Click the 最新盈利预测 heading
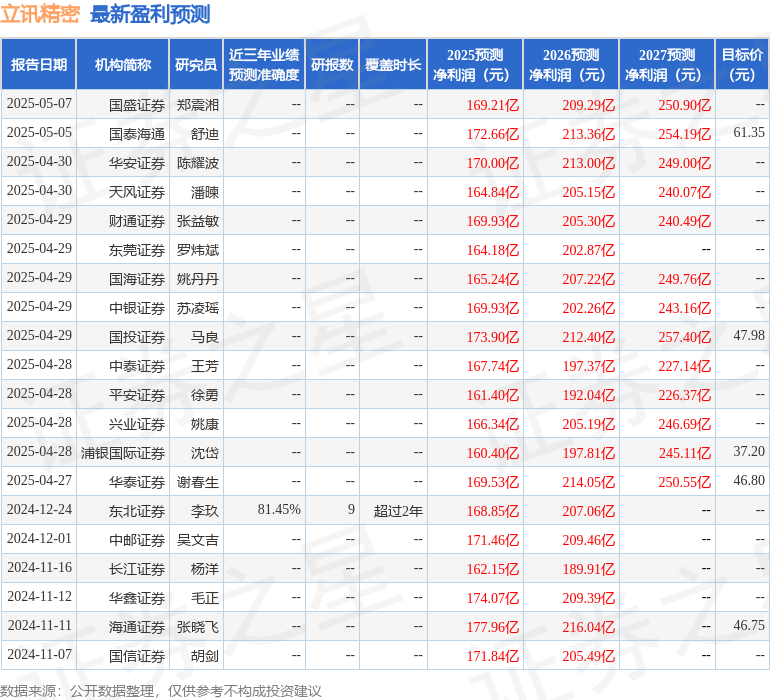The width and height of the screenshot is (770, 700). tap(150, 14)
